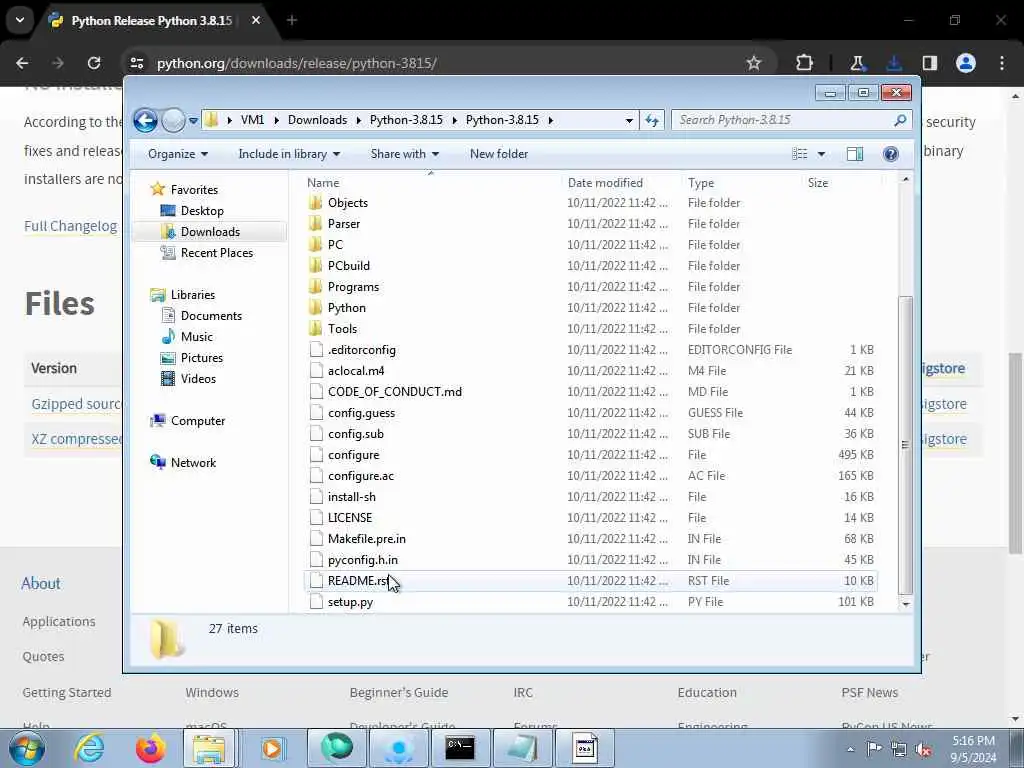Select VM1 in the address breadcrumb
Viewport: 1024px width, 768px height.
pyautogui.click(x=252, y=120)
